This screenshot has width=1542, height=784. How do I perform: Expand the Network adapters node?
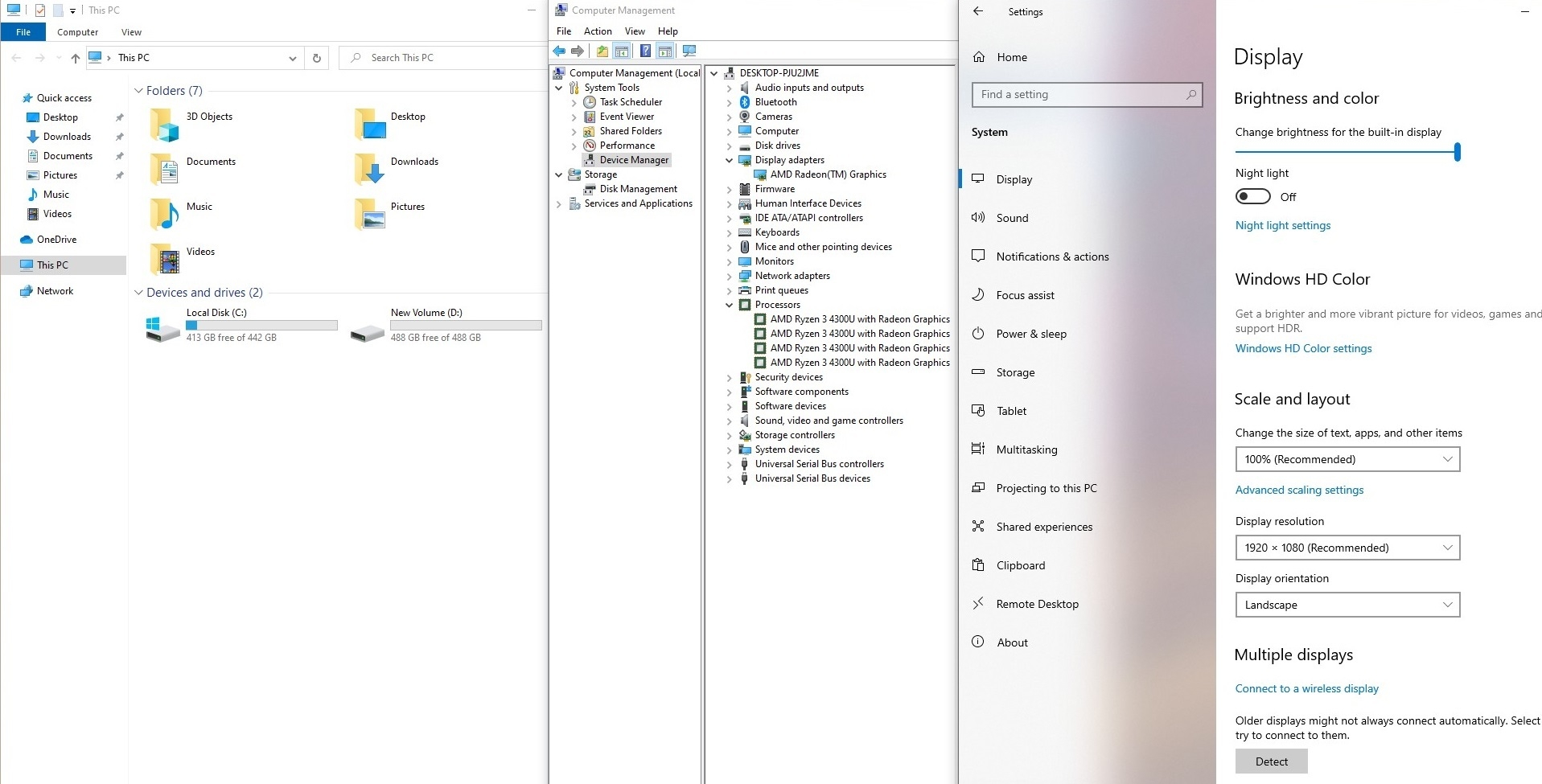click(x=730, y=277)
